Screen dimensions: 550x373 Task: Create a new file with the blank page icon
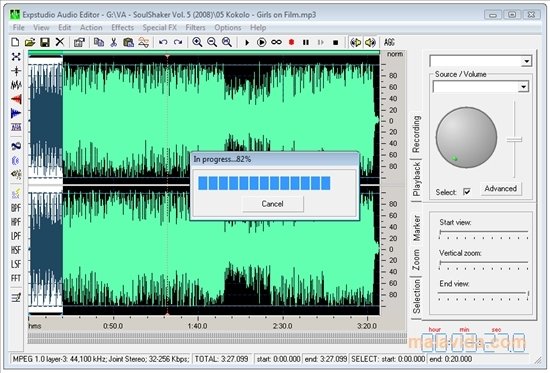(x=15, y=42)
